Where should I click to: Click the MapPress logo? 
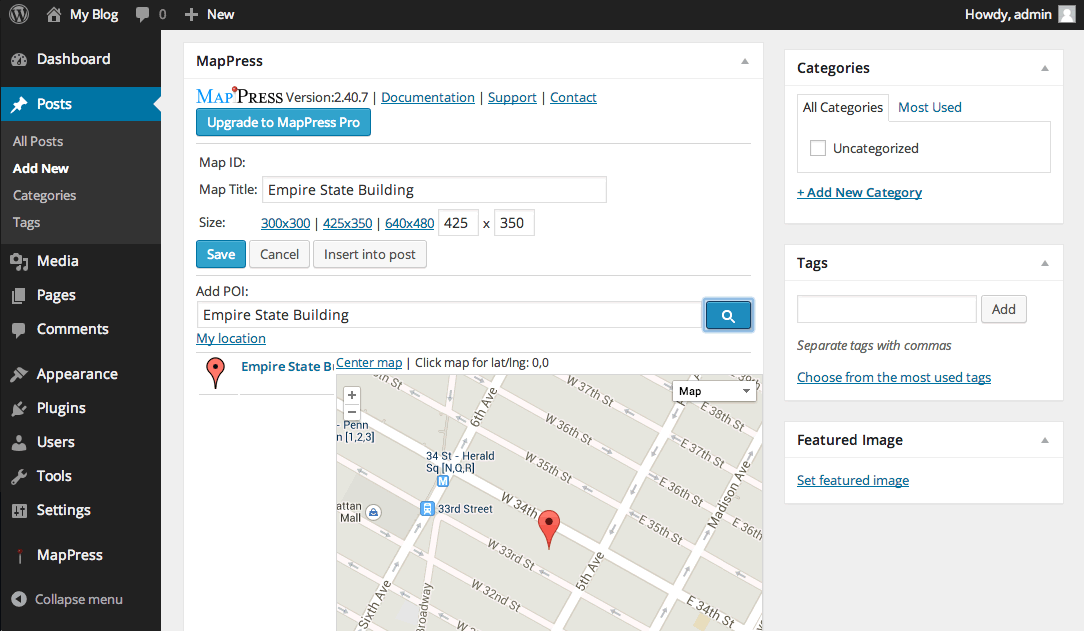click(x=239, y=96)
